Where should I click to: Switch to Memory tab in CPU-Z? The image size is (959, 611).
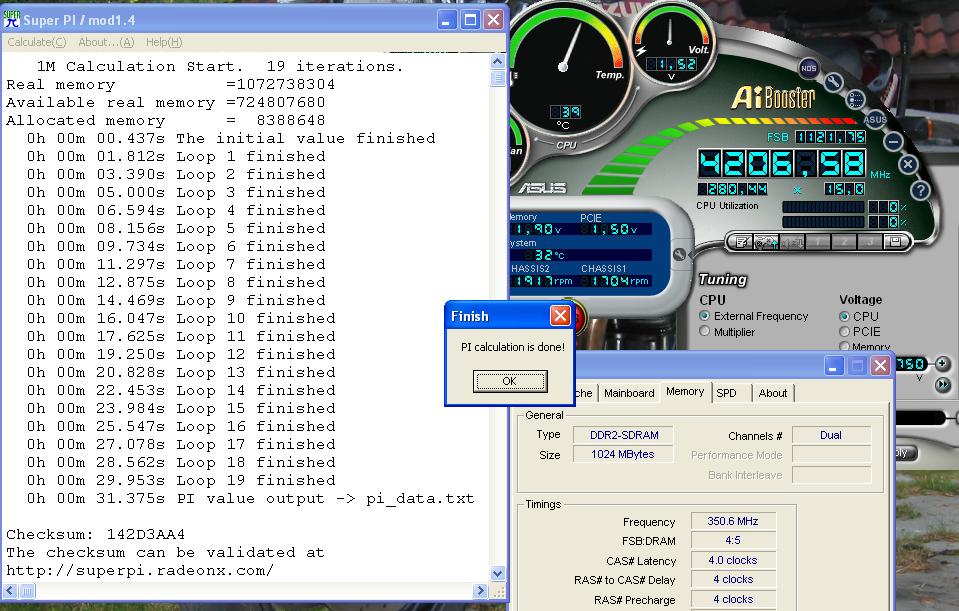[x=685, y=391]
